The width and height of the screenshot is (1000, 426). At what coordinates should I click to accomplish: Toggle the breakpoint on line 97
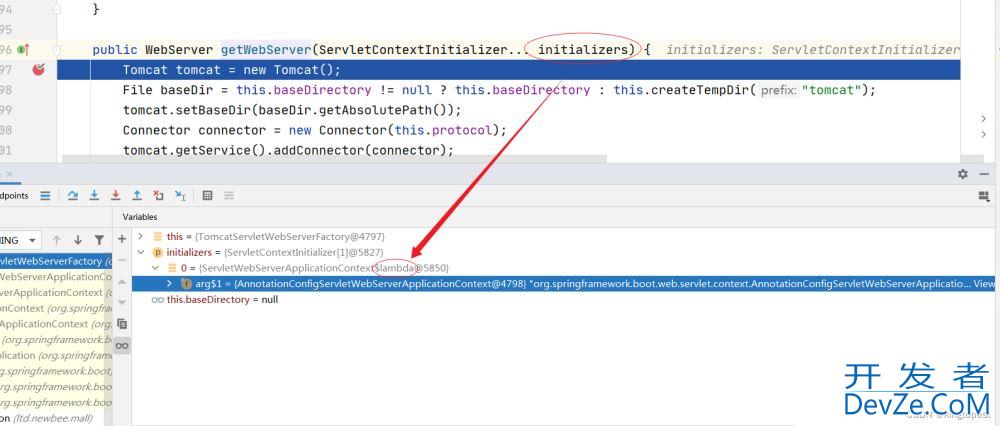[x=39, y=70]
